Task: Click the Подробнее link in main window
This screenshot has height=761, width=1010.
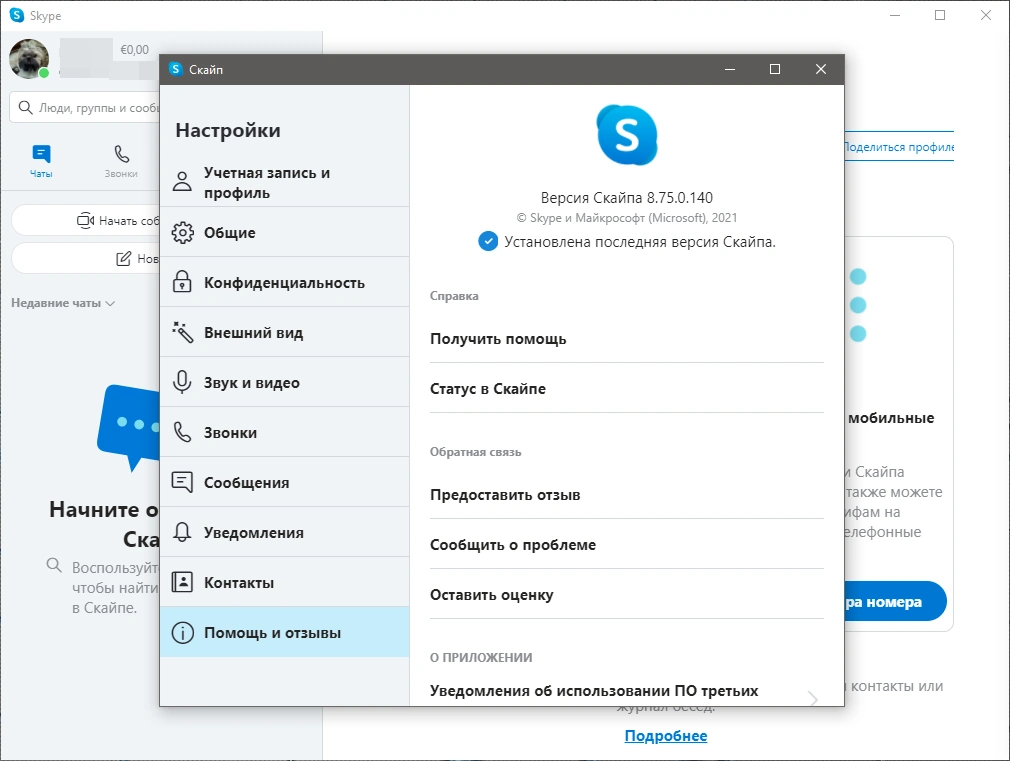Action: coord(666,735)
